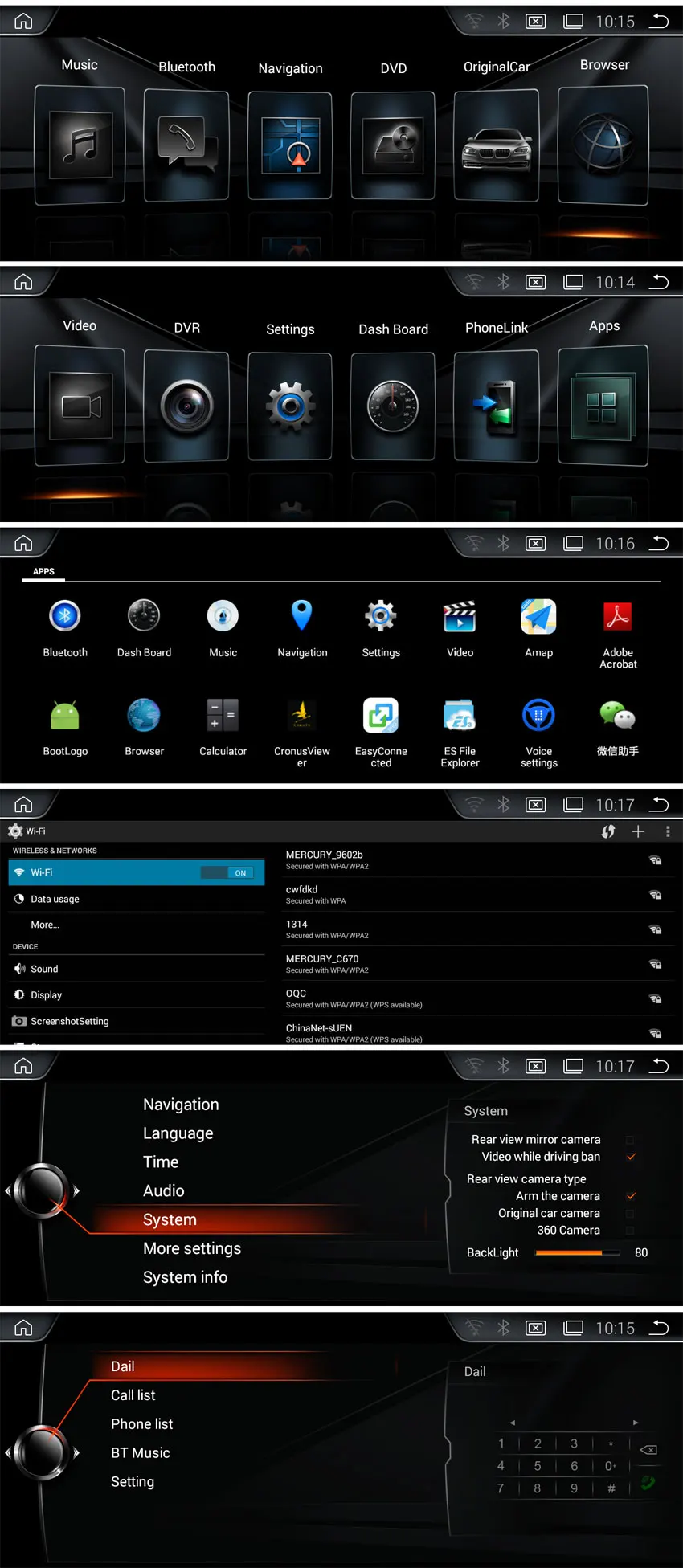Open the Wi-Fi overflow three-dot menu
The height and width of the screenshot is (1568, 683).
pyautogui.click(x=668, y=831)
